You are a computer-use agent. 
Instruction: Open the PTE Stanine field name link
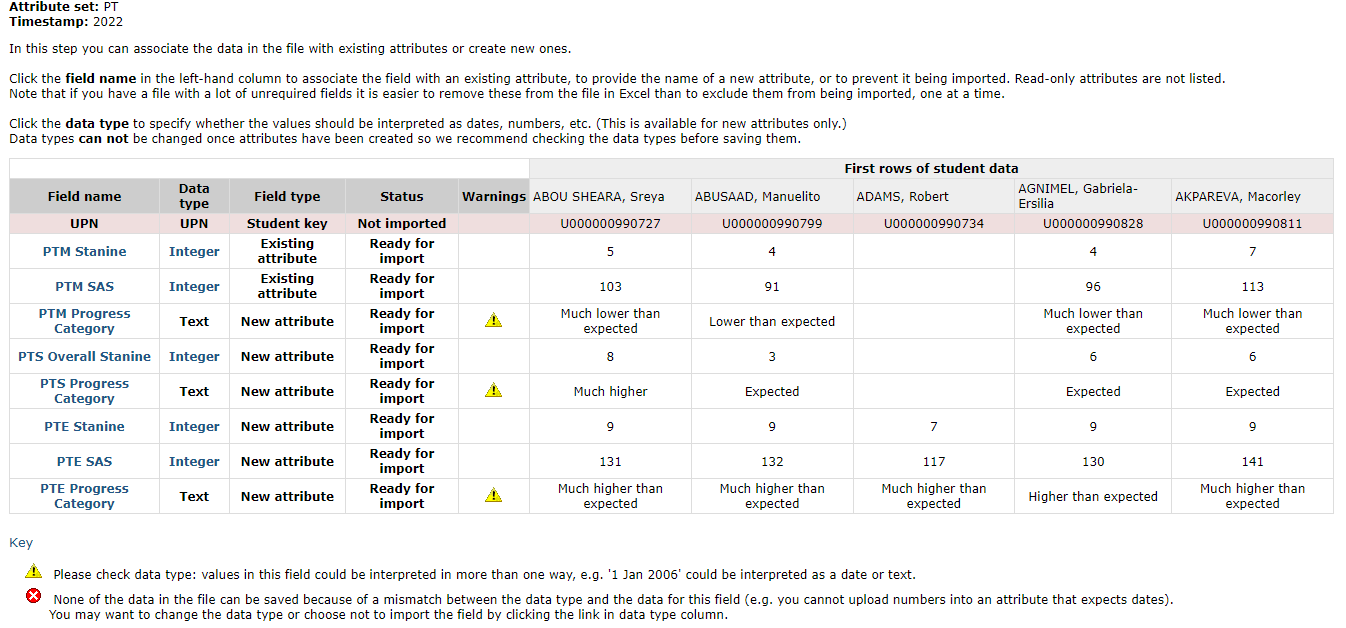(84, 426)
